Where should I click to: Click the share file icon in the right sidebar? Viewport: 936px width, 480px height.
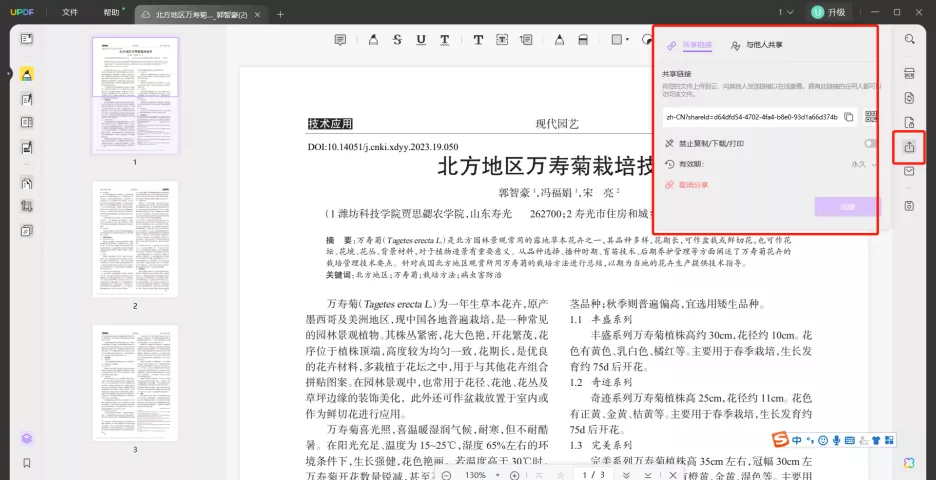tap(909, 147)
